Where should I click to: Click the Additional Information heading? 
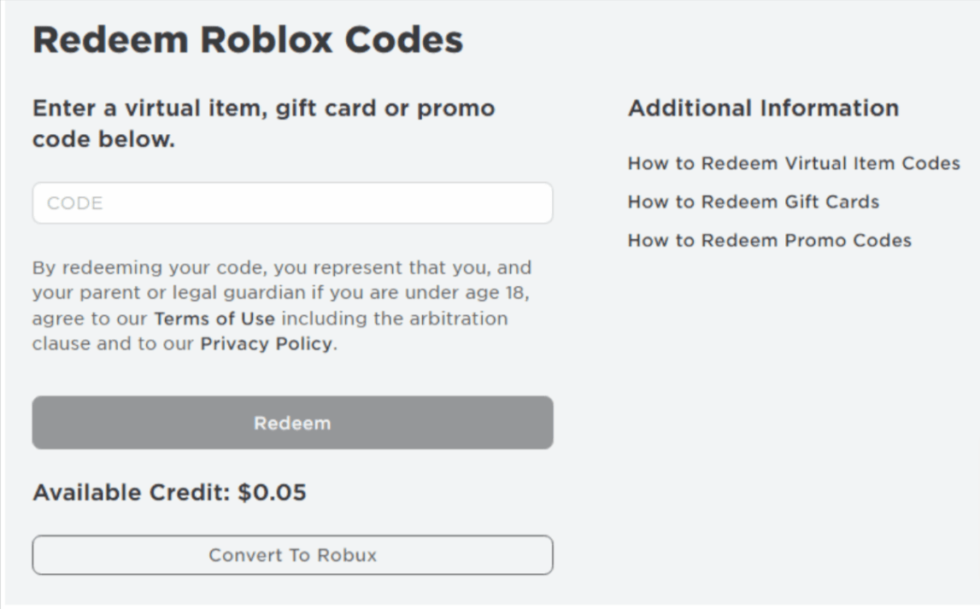(x=763, y=107)
